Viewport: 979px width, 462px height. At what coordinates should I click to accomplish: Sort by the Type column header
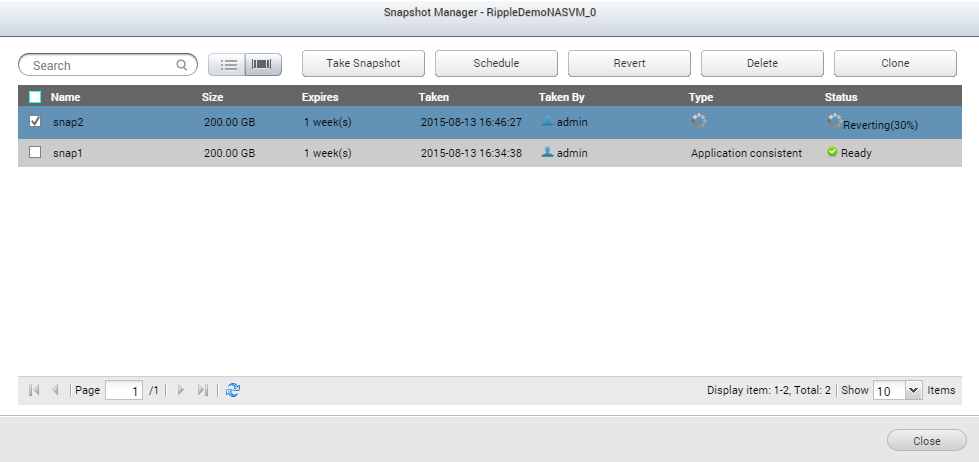(x=701, y=97)
